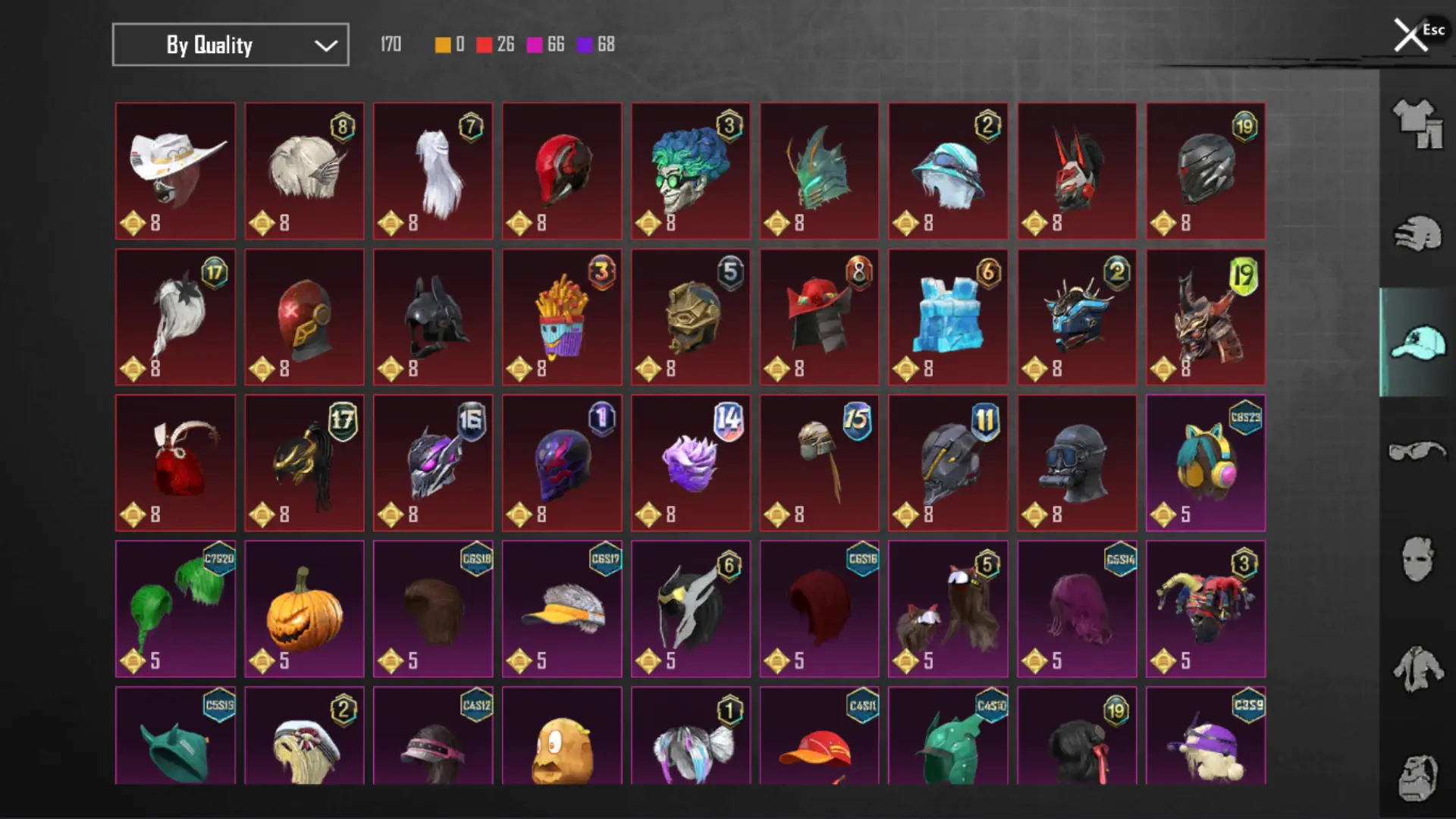The height and width of the screenshot is (819, 1456).
Task: Filter by purple quality swatch 68
Action: (x=596, y=45)
